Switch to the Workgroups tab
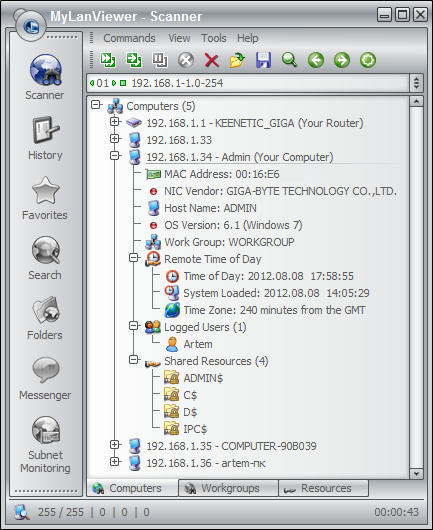Screen dimensions: 433x530 tap(228, 488)
